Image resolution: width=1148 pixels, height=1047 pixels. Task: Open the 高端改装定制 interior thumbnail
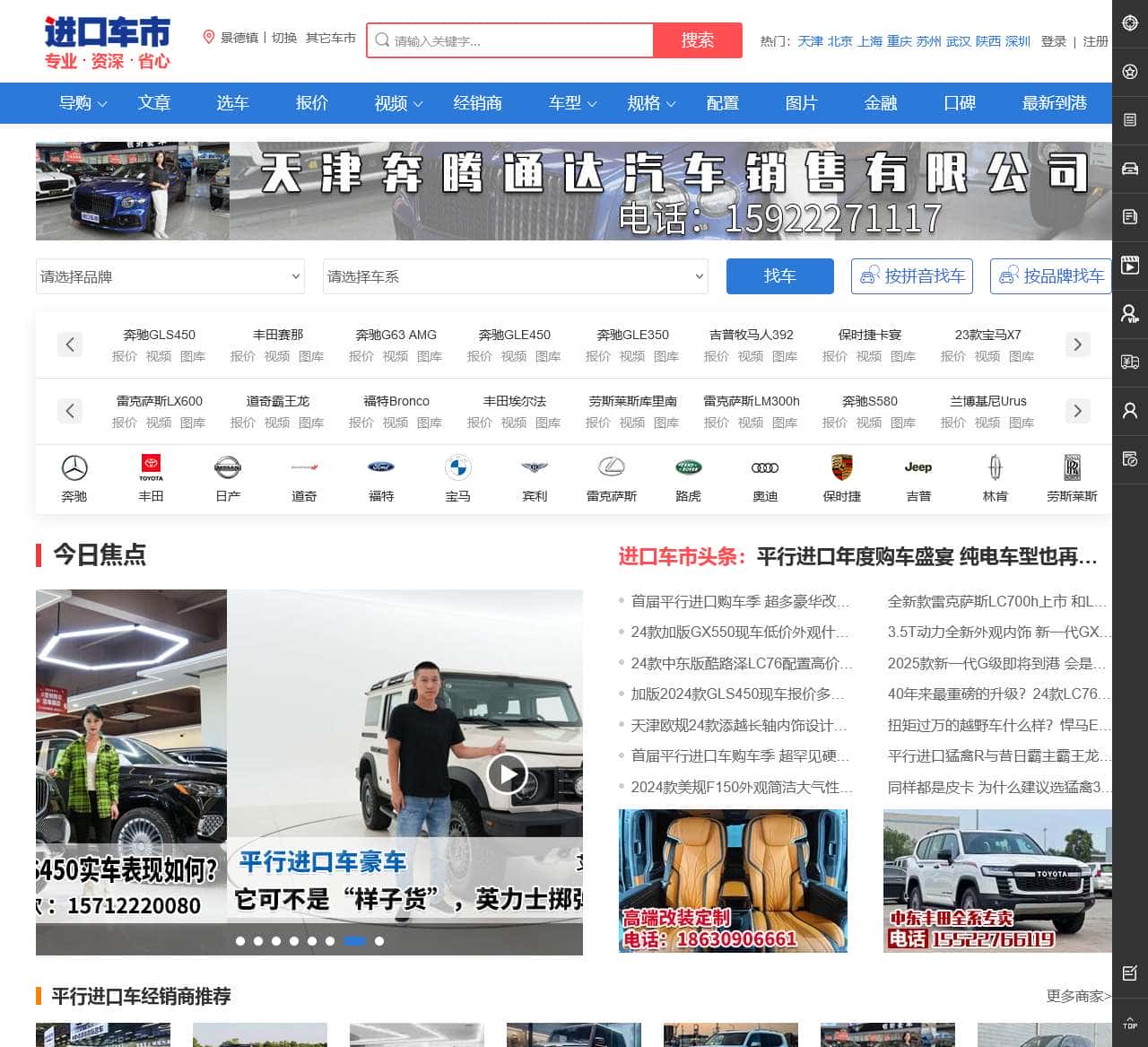click(733, 881)
